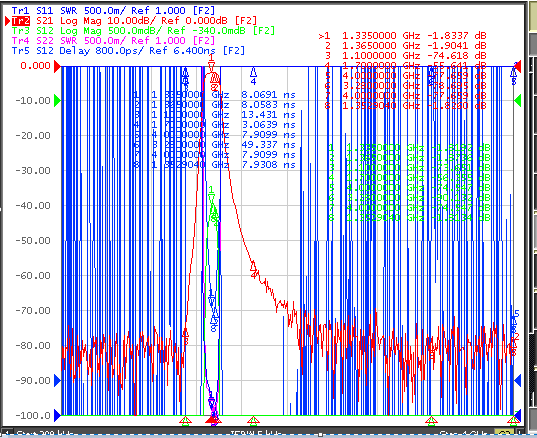The image size is (537, 438).
Task: Select the Tr4 S22 SWR trace label
Action: (x=113, y=41)
